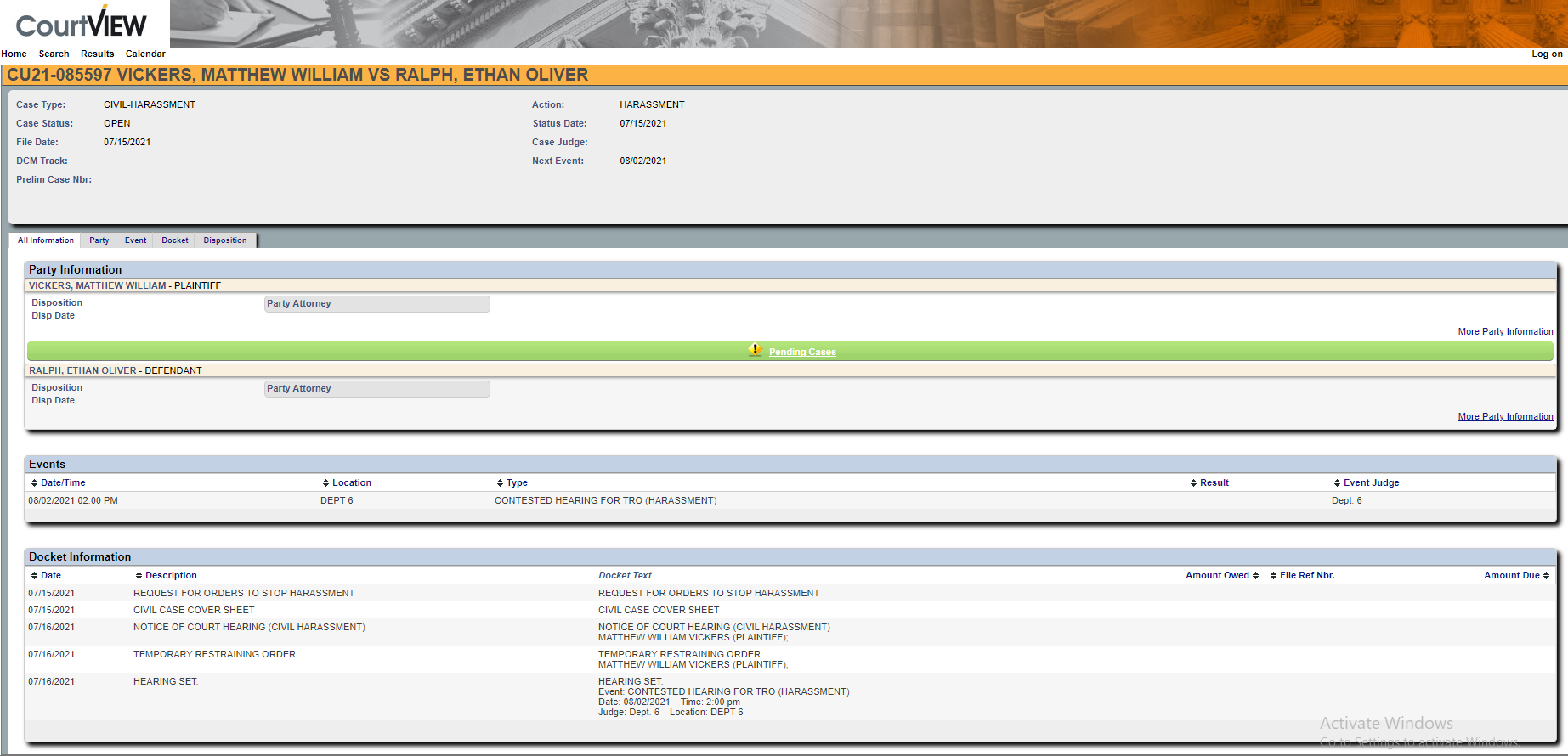The width and height of the screenshot is (1568, 756).
Task: Click TEMPORARY RESTRAINING ORDER docket description
Action: 214,655
